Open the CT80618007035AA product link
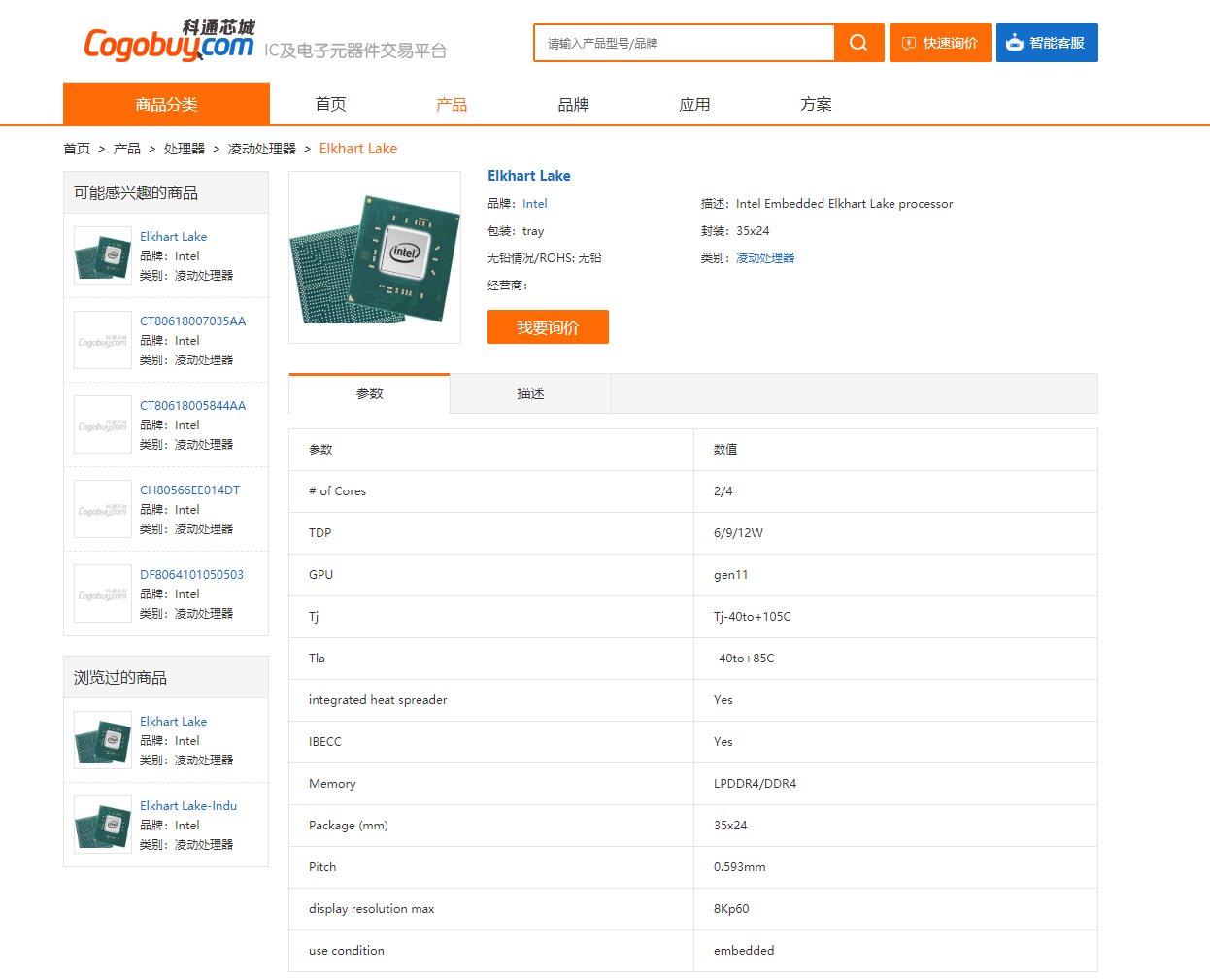 (192, 321)
